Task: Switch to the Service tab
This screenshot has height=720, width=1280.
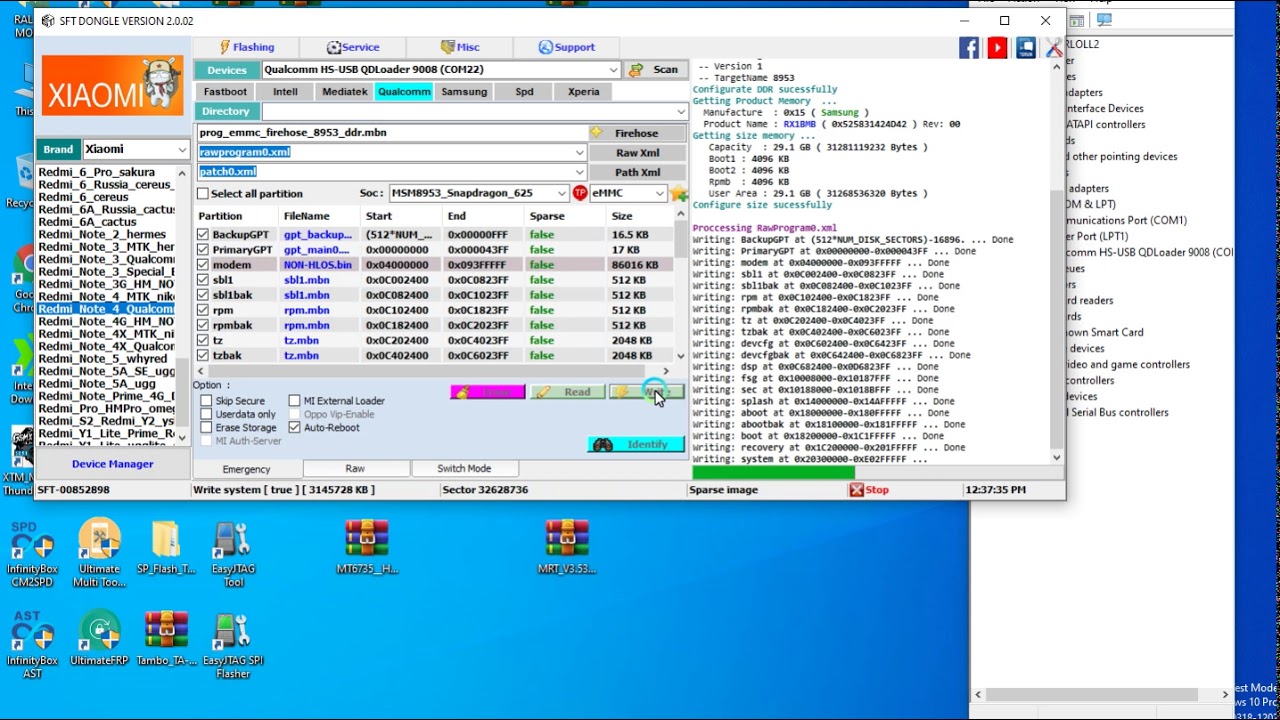Action: point(353,47)
